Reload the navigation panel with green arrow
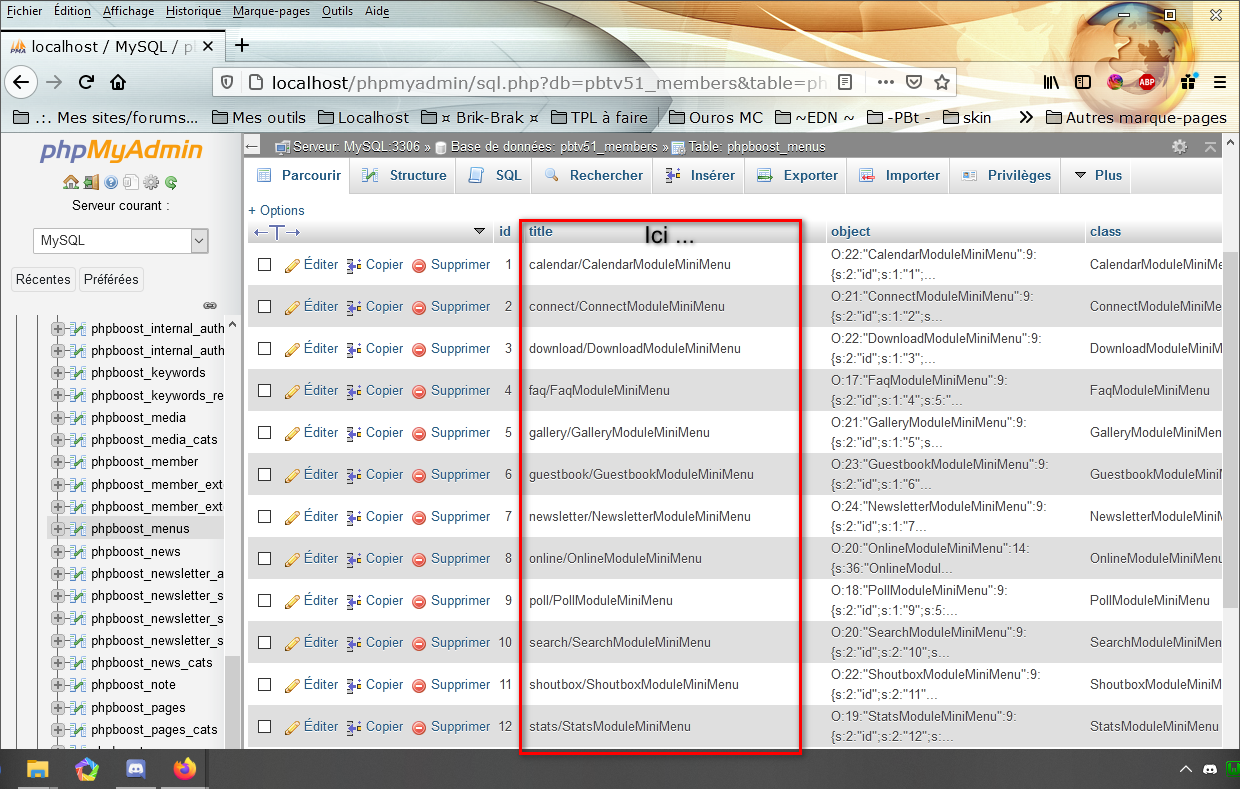 tap(171, 183)
